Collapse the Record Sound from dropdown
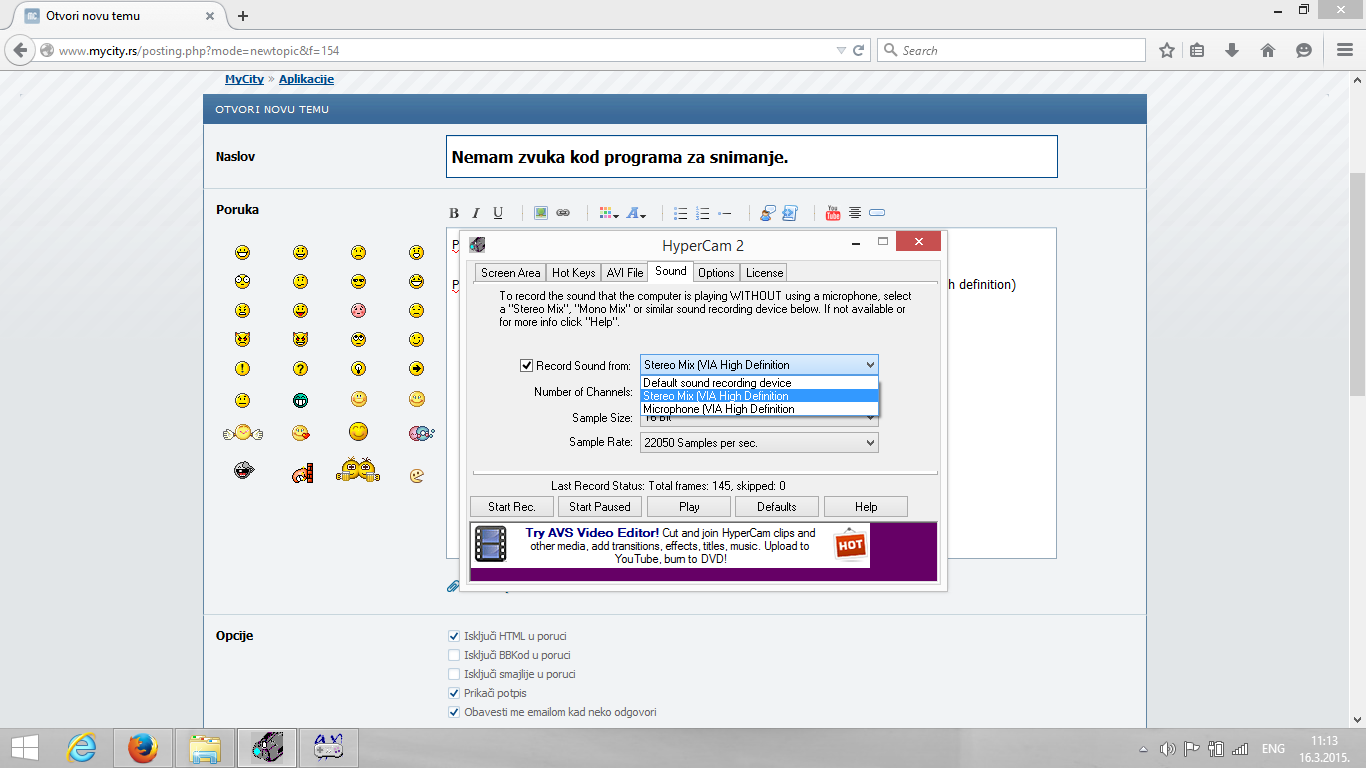Image resolution: width=1366 pixels, height=768 pixels. 869,365
